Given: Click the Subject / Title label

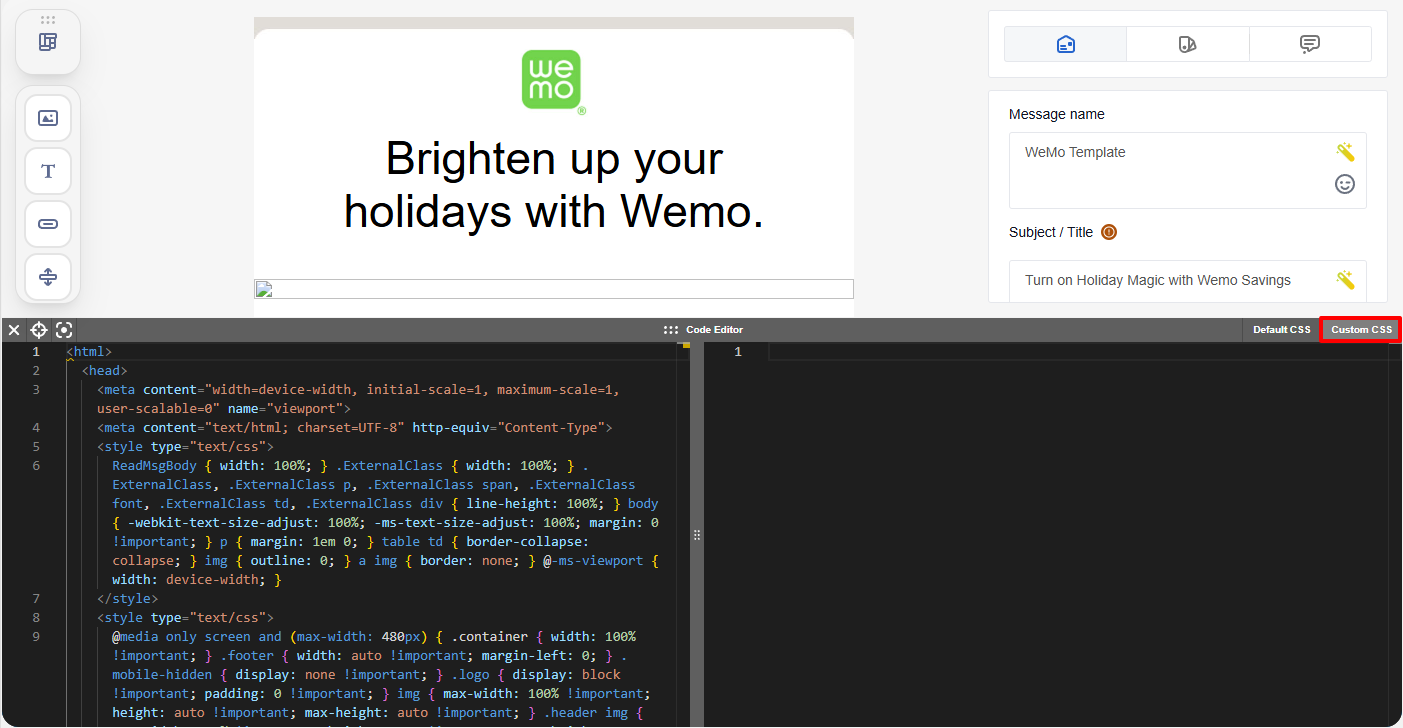Looking at the screenshot, I should click(x=1051, y=232).
